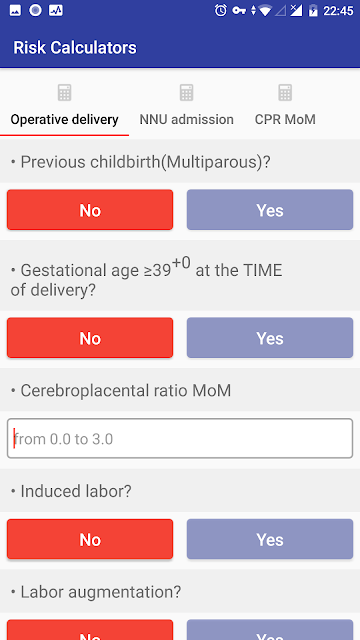Image resolution: width=360 pixels, height=640 pixels.
Task: Select Yes for Previous childbirth
Action: [270, 210]
